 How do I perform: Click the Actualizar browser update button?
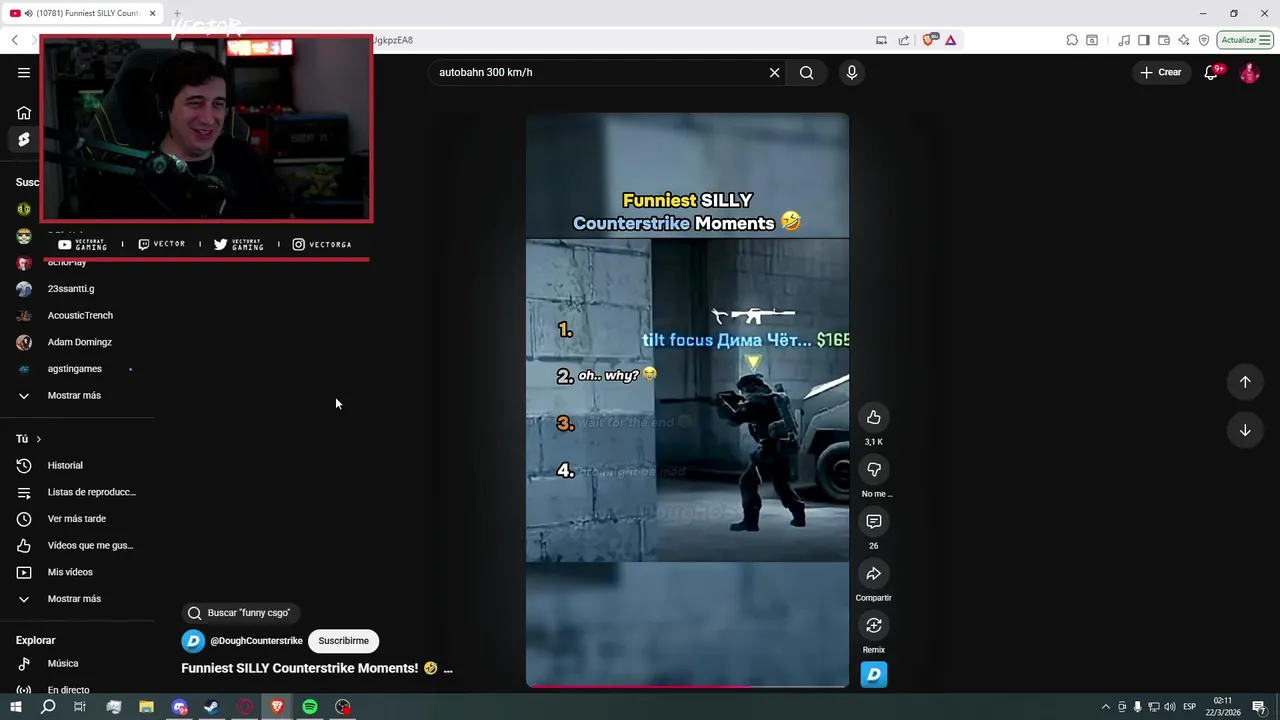pyautogui.click(x=1246, y=40)
